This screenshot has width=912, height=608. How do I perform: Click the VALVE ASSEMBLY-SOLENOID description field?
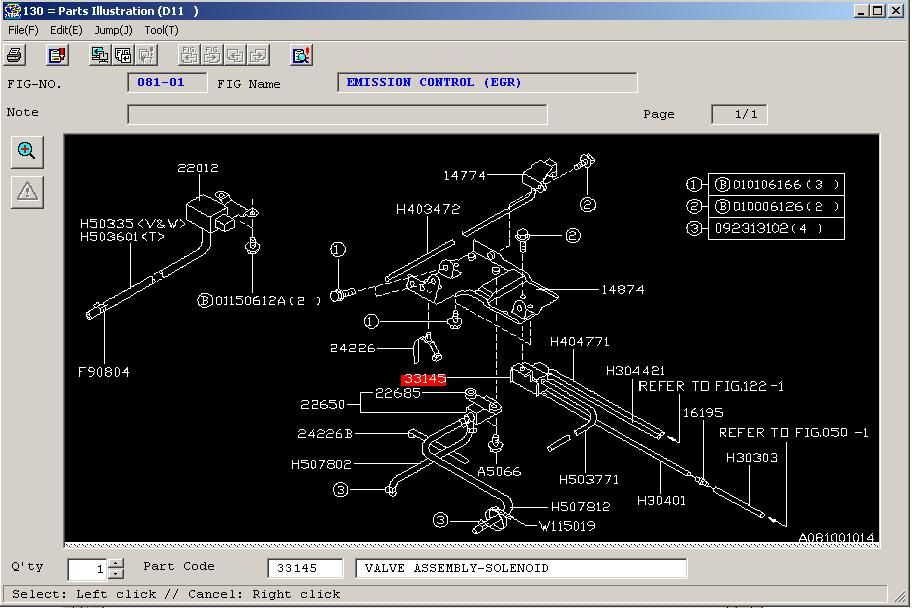click(521, 568)
